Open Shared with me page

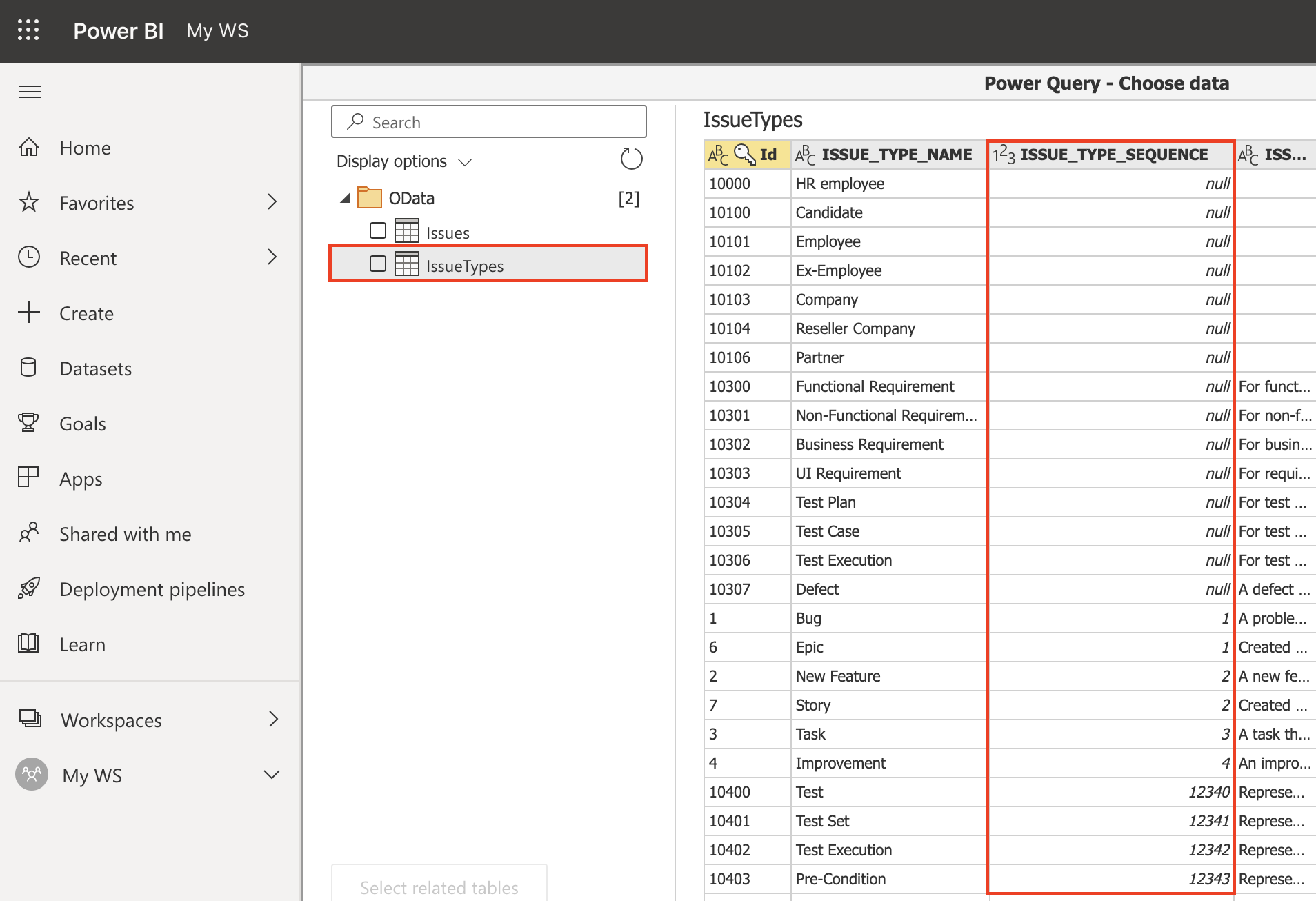(x=125, y=534)
